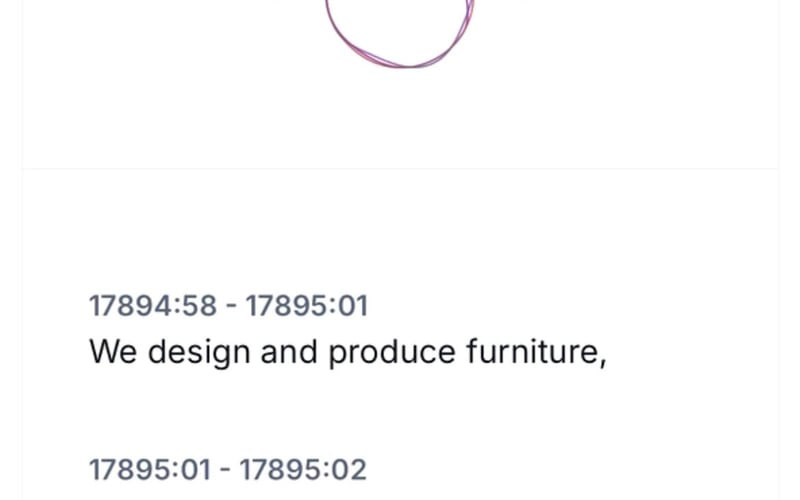Click the purple circular waveform graphic

pyautogui.click(x=400, y=33)
